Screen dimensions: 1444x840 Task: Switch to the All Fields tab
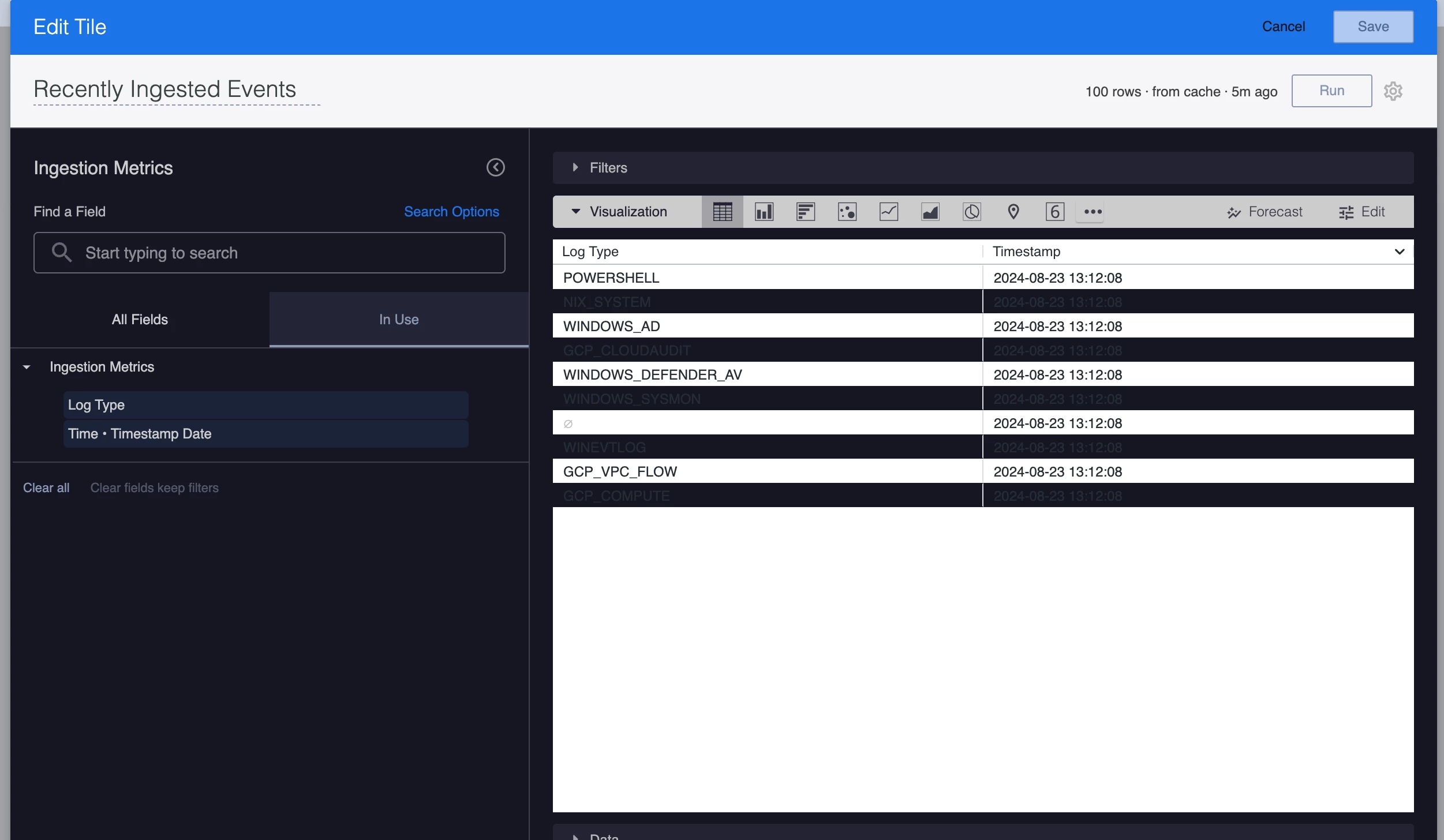click(140, 320)
